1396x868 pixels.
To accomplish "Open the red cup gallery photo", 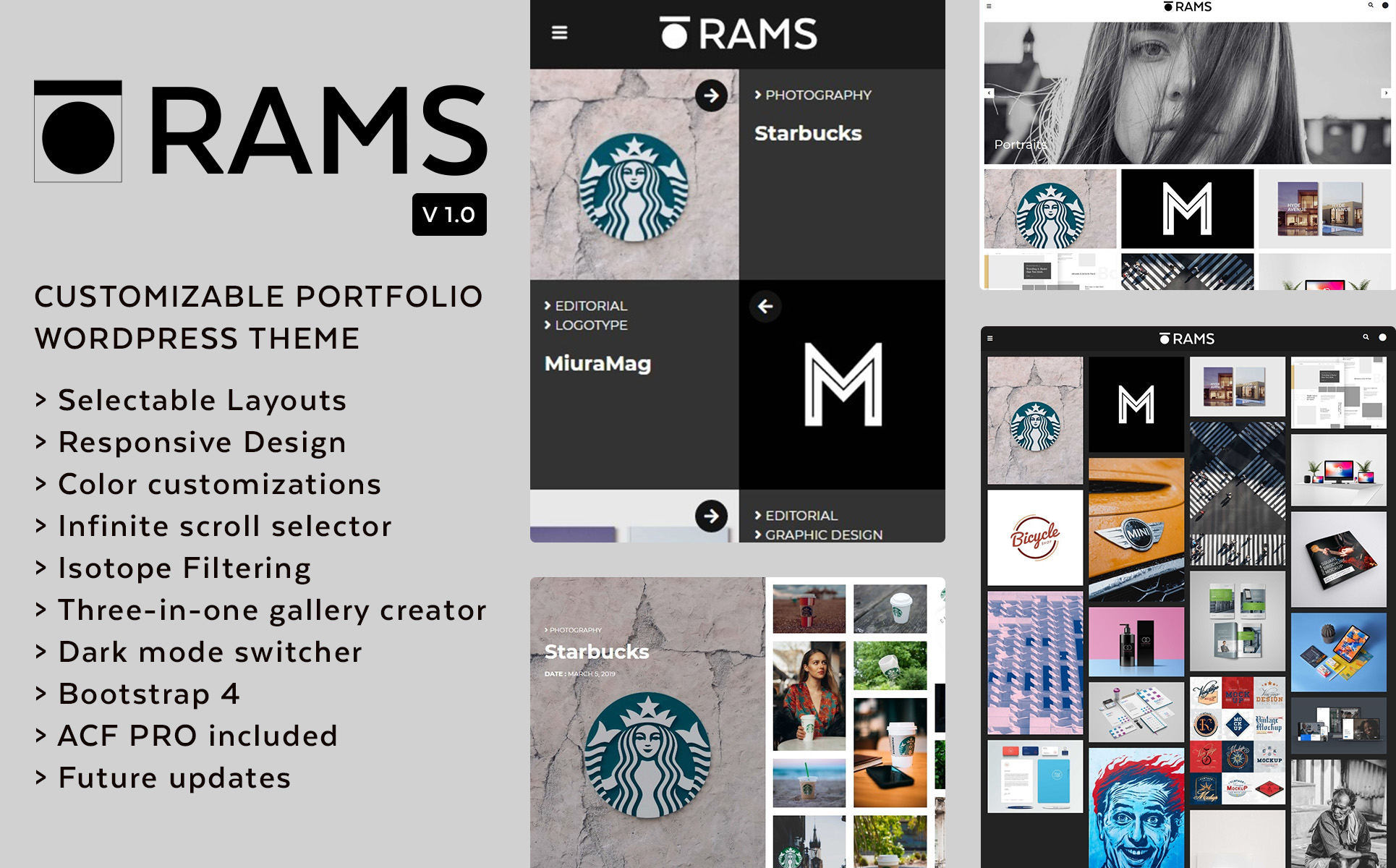I will point(809,609).
